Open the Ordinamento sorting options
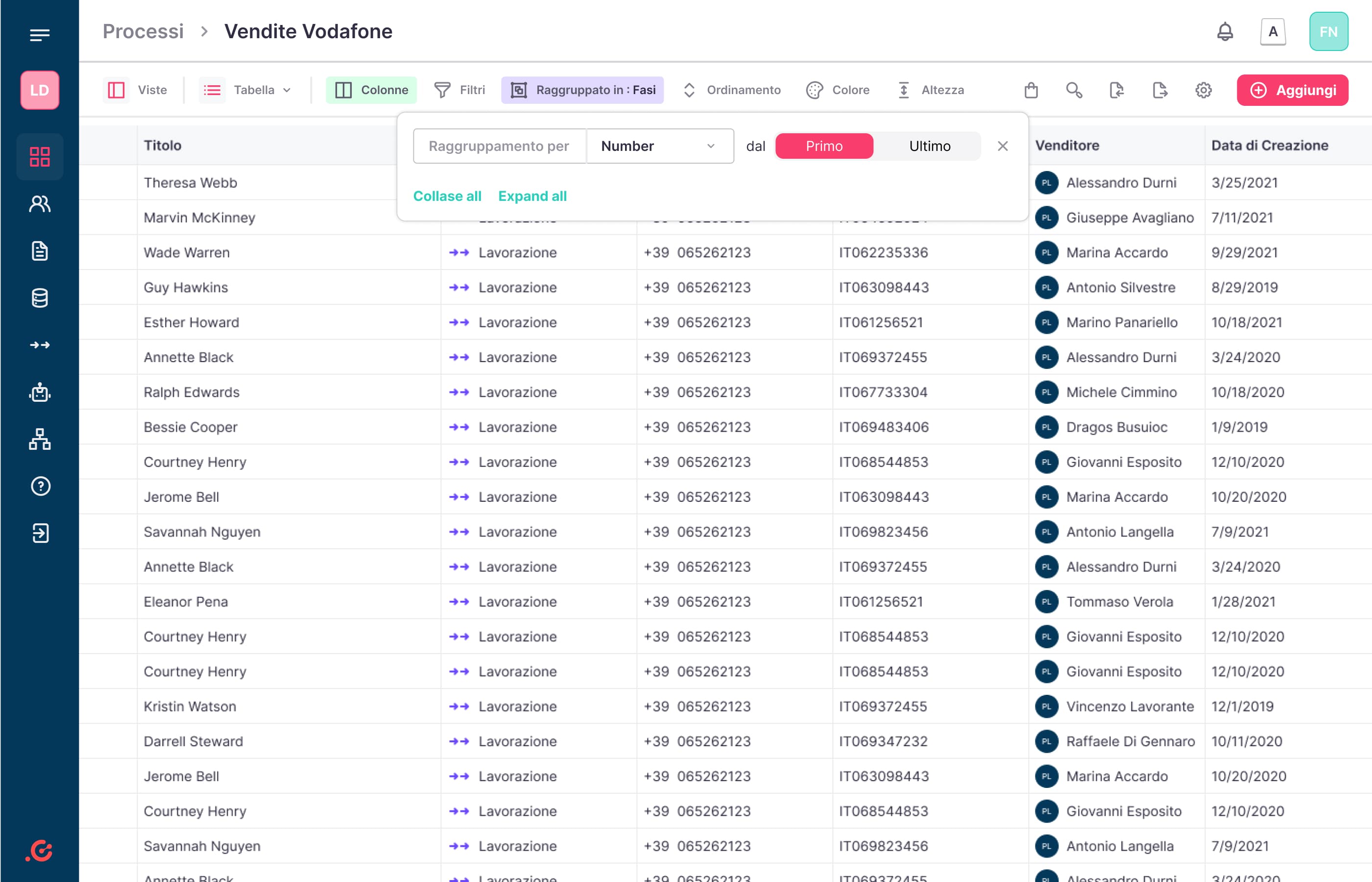The height and width of the screenshot is (882, 1372). pos(731,90)
